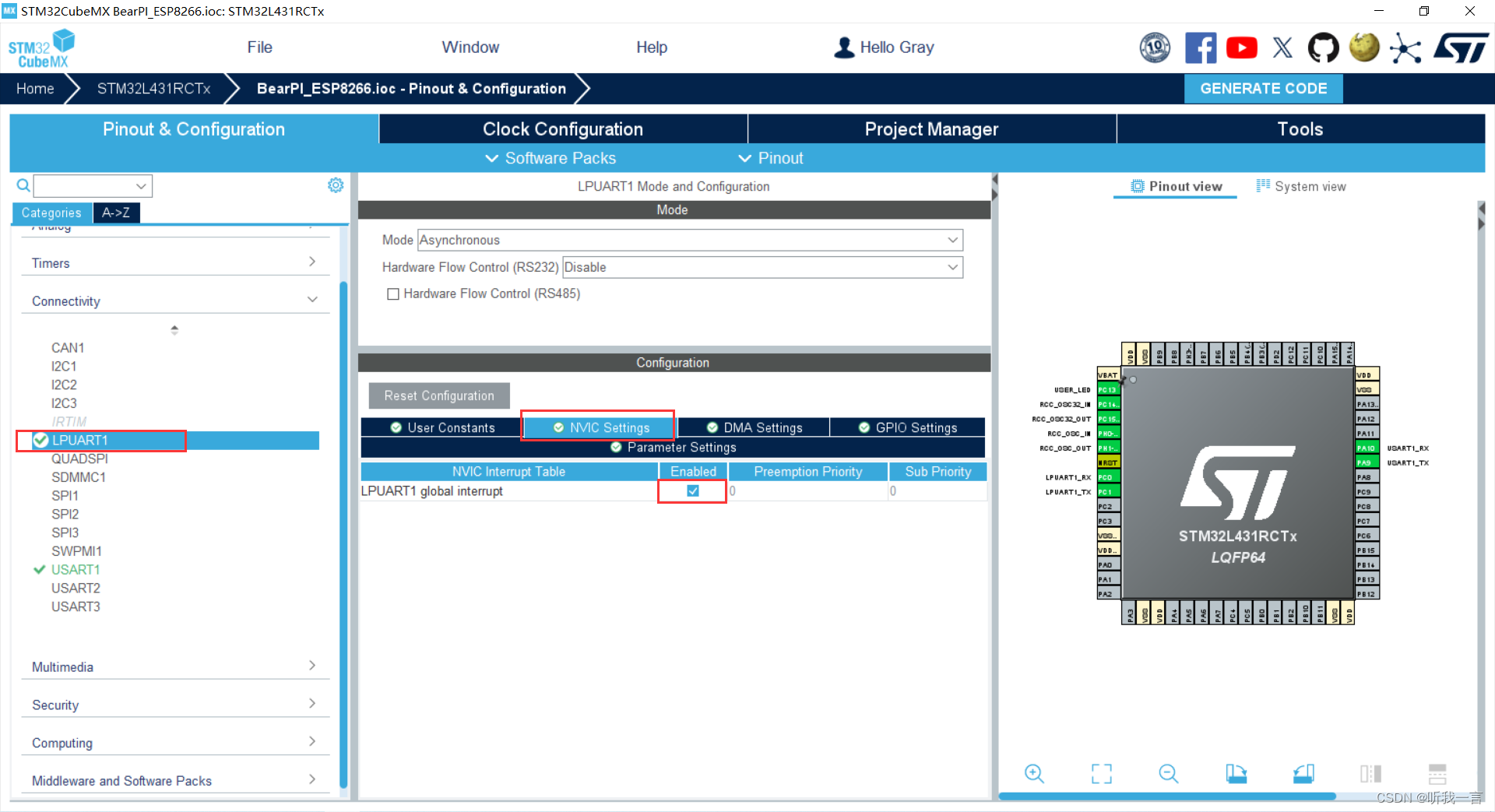Open the DMA Settings tab

754,427
